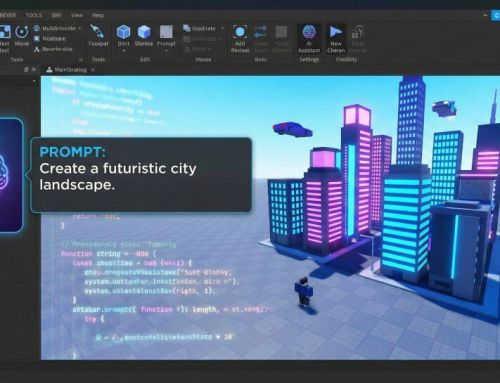The height and width of the screenshot is (383, 500).
Task: Open the Help menu
Action: [98, 15]
